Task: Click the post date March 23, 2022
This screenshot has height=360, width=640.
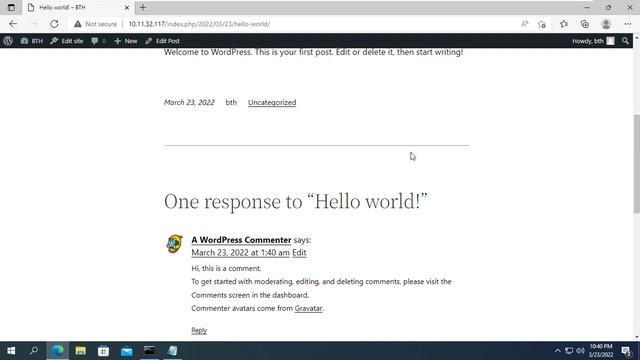Action: click(x=189, y=102)
